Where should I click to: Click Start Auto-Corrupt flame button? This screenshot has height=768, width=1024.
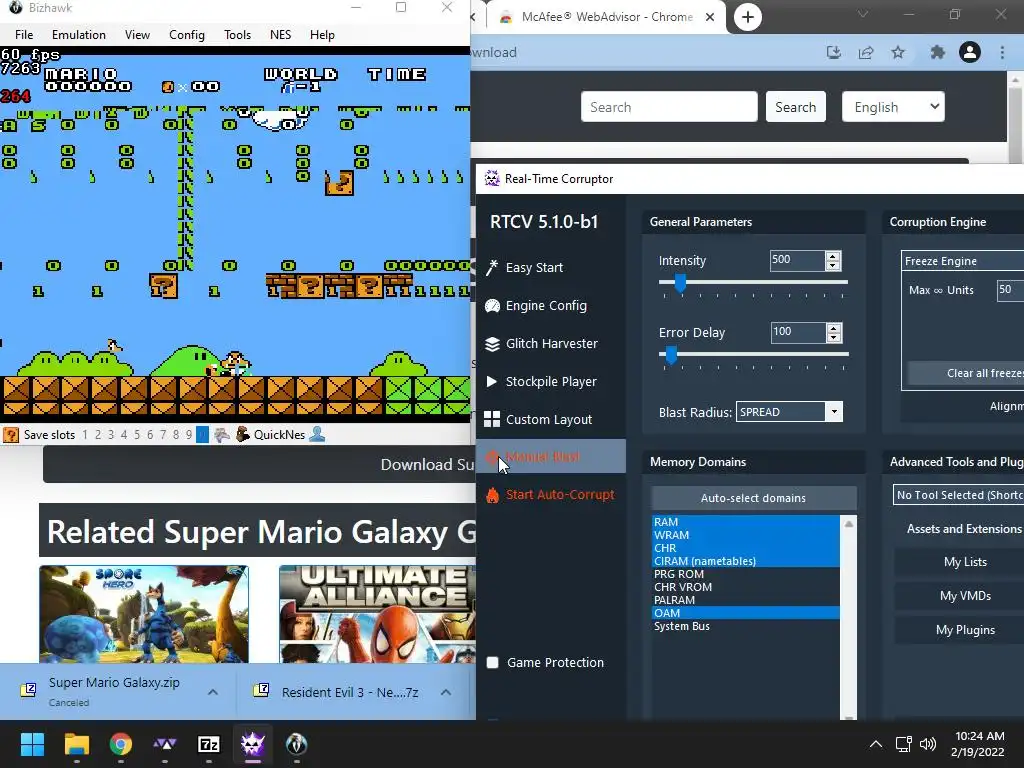click(551, 495)
